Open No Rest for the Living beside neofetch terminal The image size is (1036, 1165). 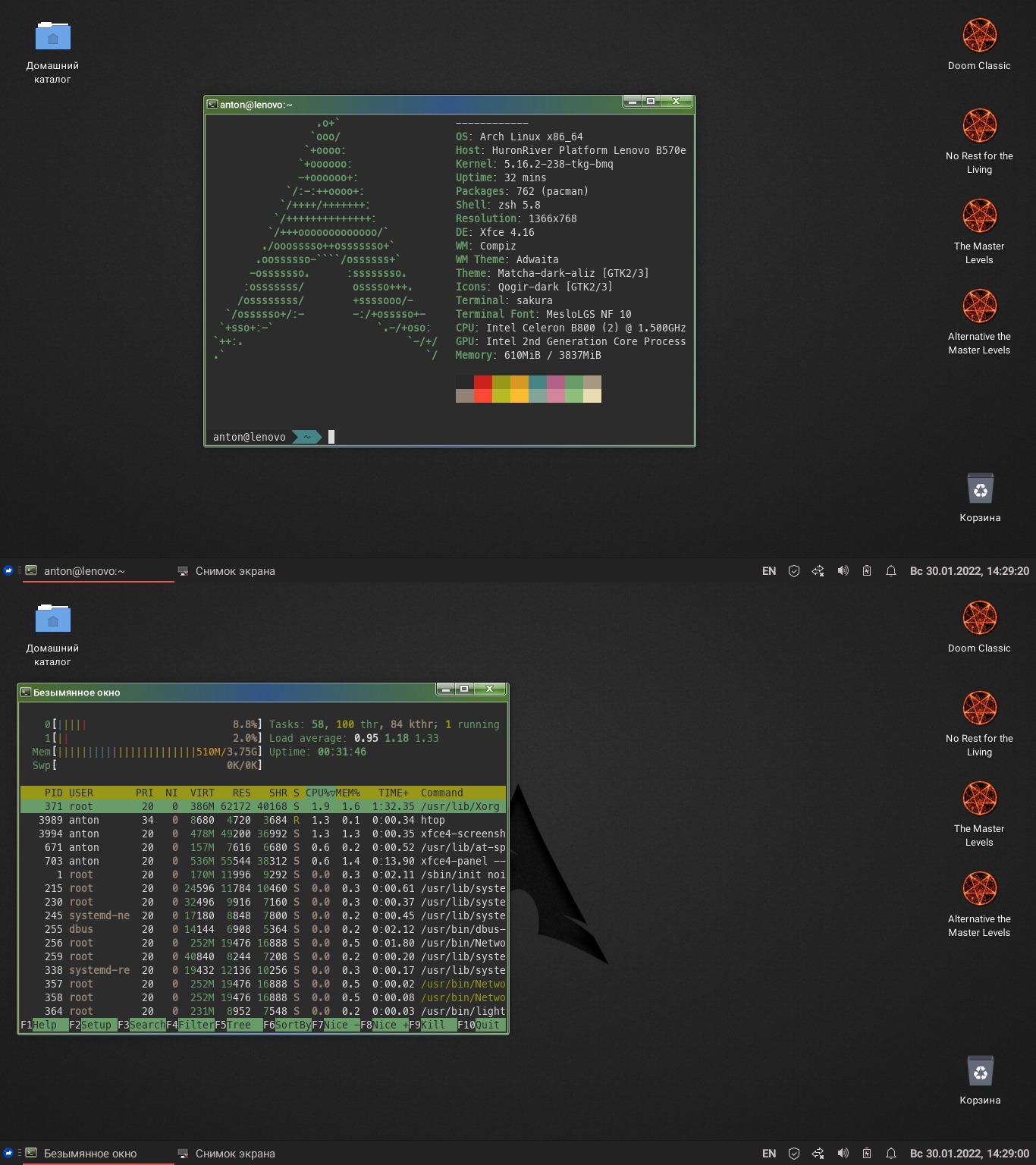979,141
